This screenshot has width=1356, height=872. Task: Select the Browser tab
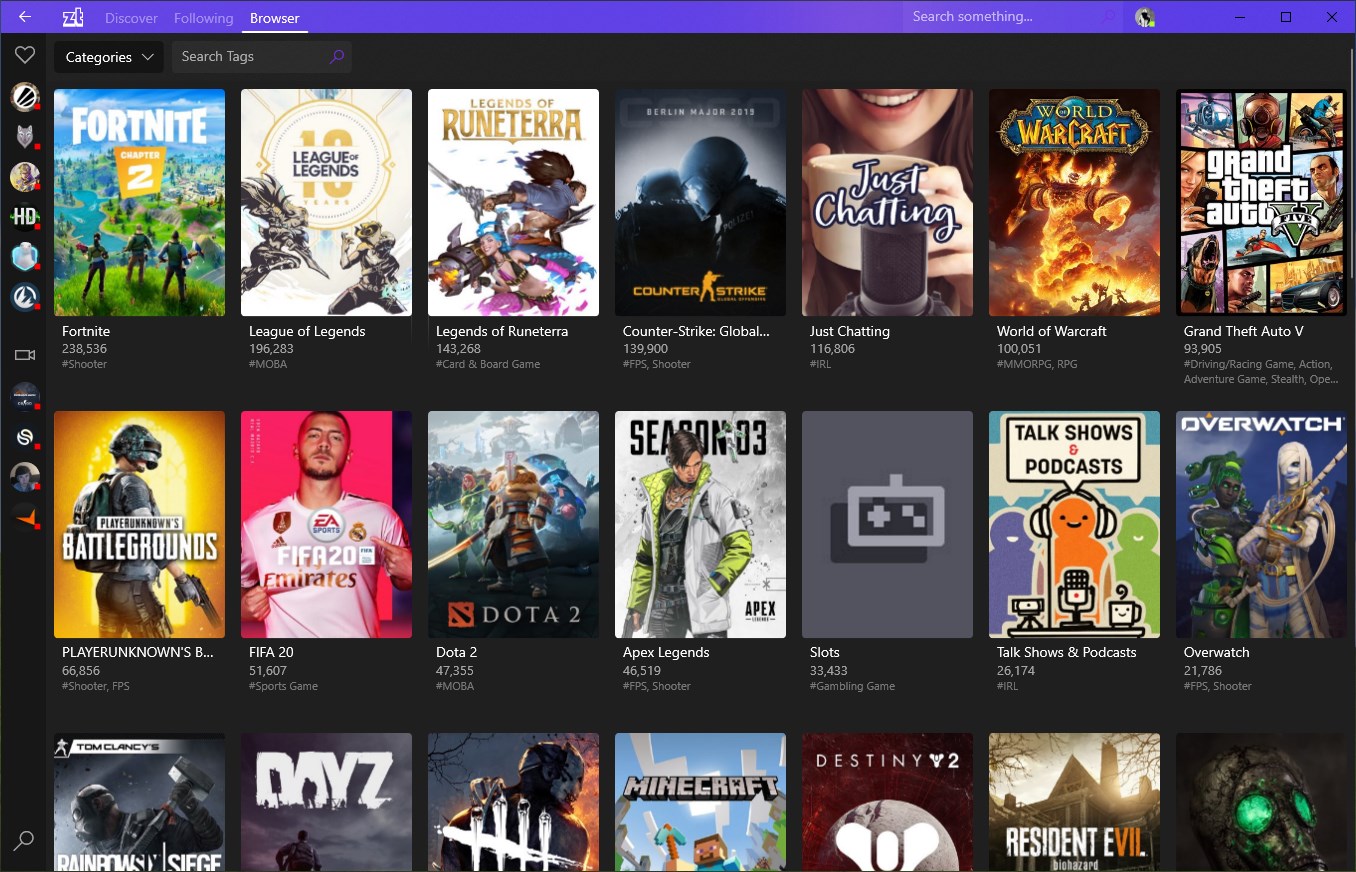274,18
